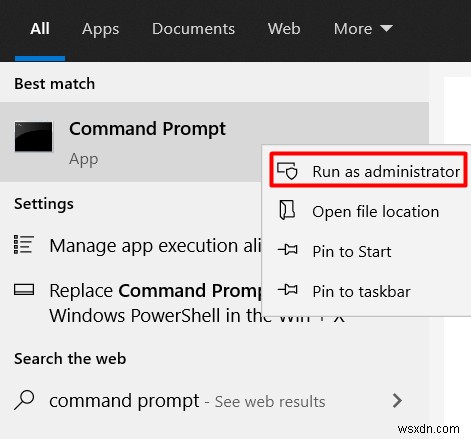Screen dimensions: 471x439
Task: Choose Open file location menu entry
Action: (367, 211)
